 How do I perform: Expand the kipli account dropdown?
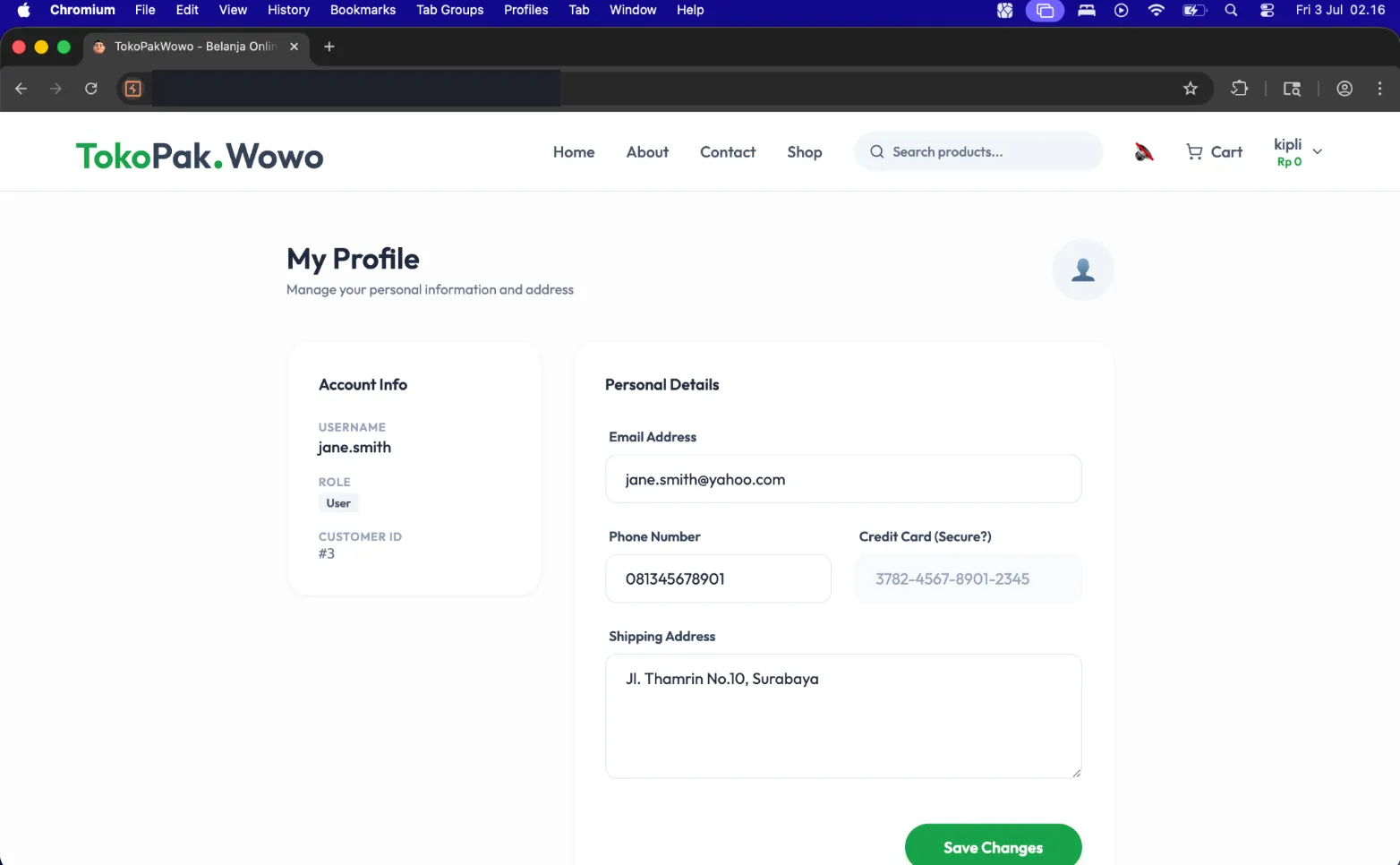[x=1298, y=152]
